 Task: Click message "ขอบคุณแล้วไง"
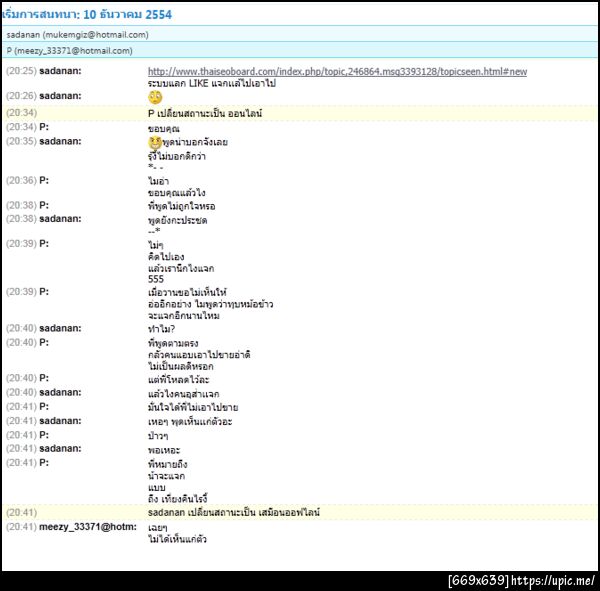(176, 193)
